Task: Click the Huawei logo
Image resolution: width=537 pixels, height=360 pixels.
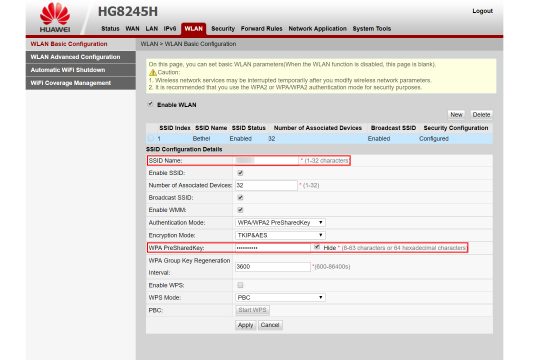Action: click(x=55, y=18)
